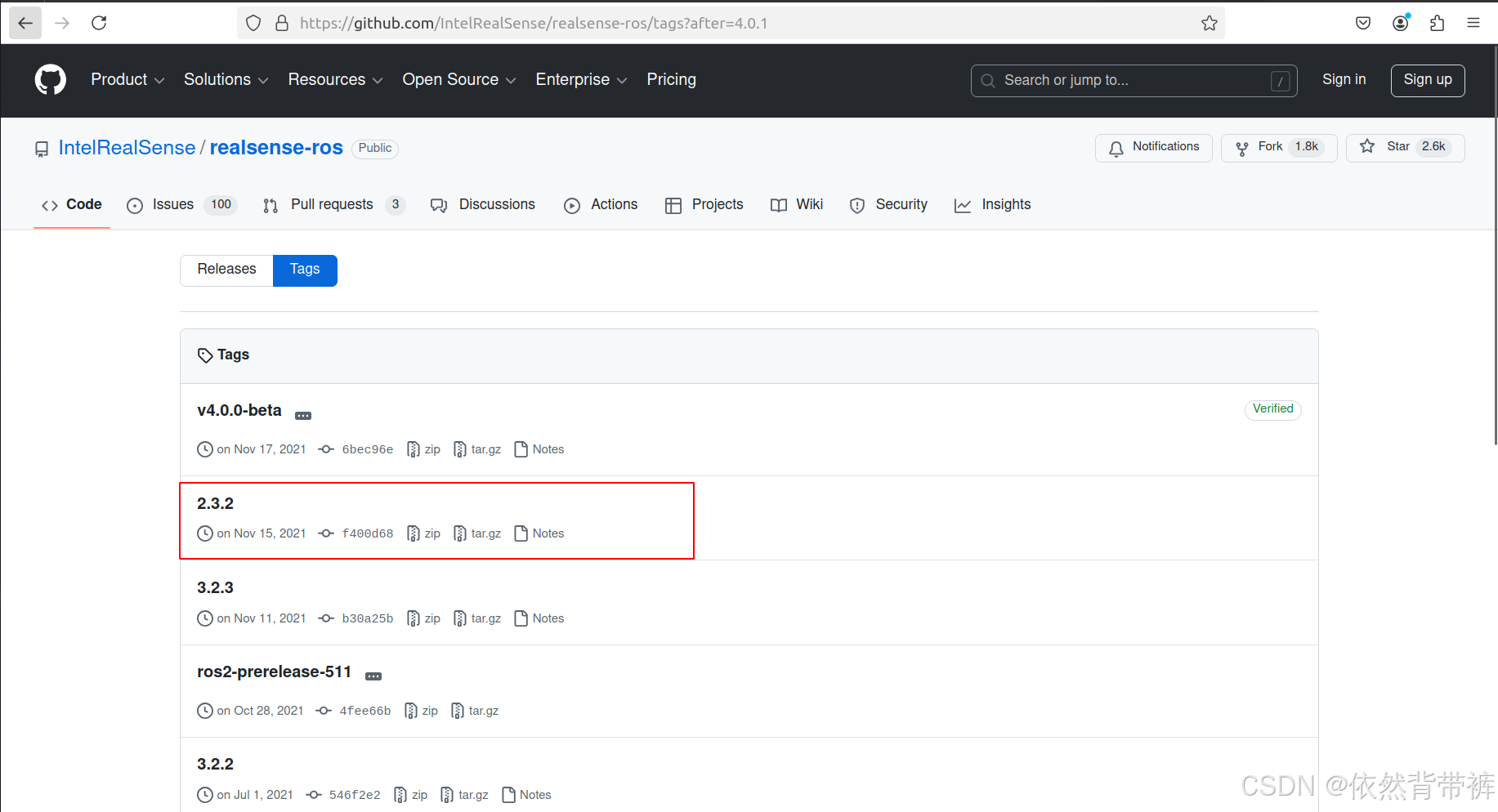
Task: Expand the Solutions dropdown menu
Action: pos(226,80)
